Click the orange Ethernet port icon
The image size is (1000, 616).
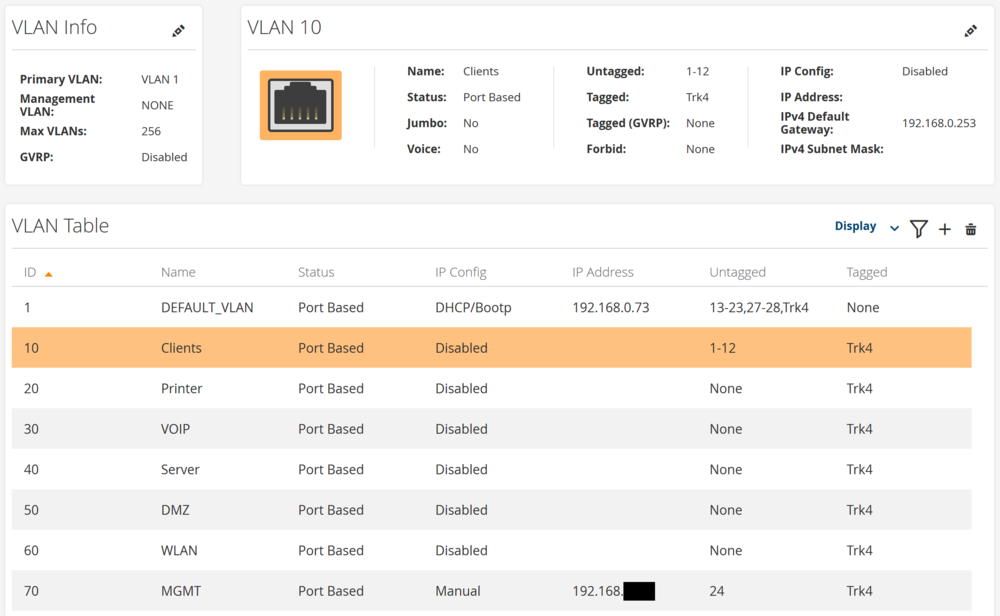pos(300,105)
